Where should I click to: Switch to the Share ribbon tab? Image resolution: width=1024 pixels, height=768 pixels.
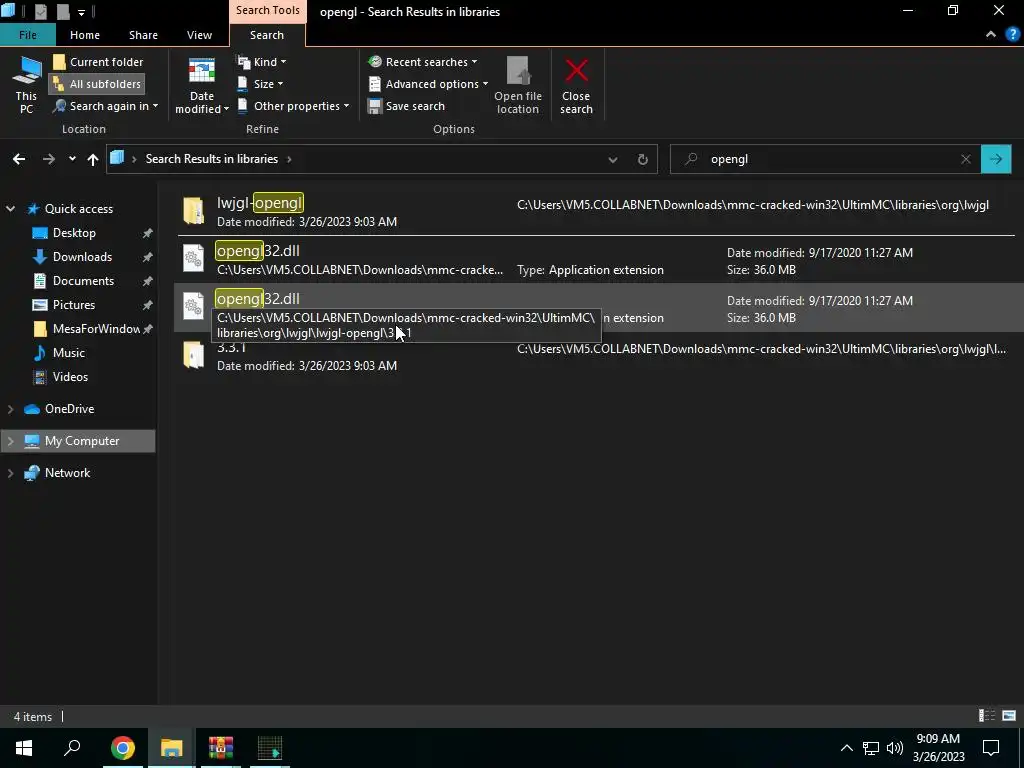point(143,35)
